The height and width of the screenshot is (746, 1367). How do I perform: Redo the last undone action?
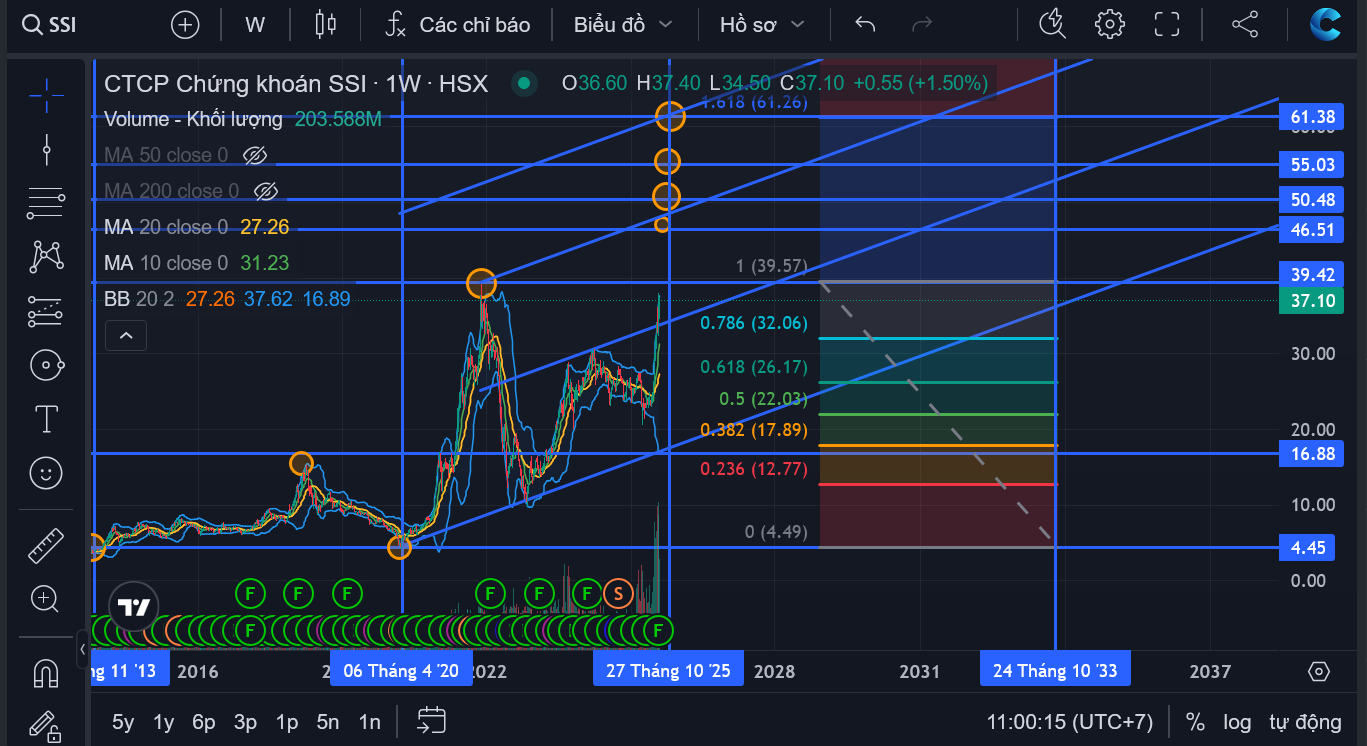922,25
